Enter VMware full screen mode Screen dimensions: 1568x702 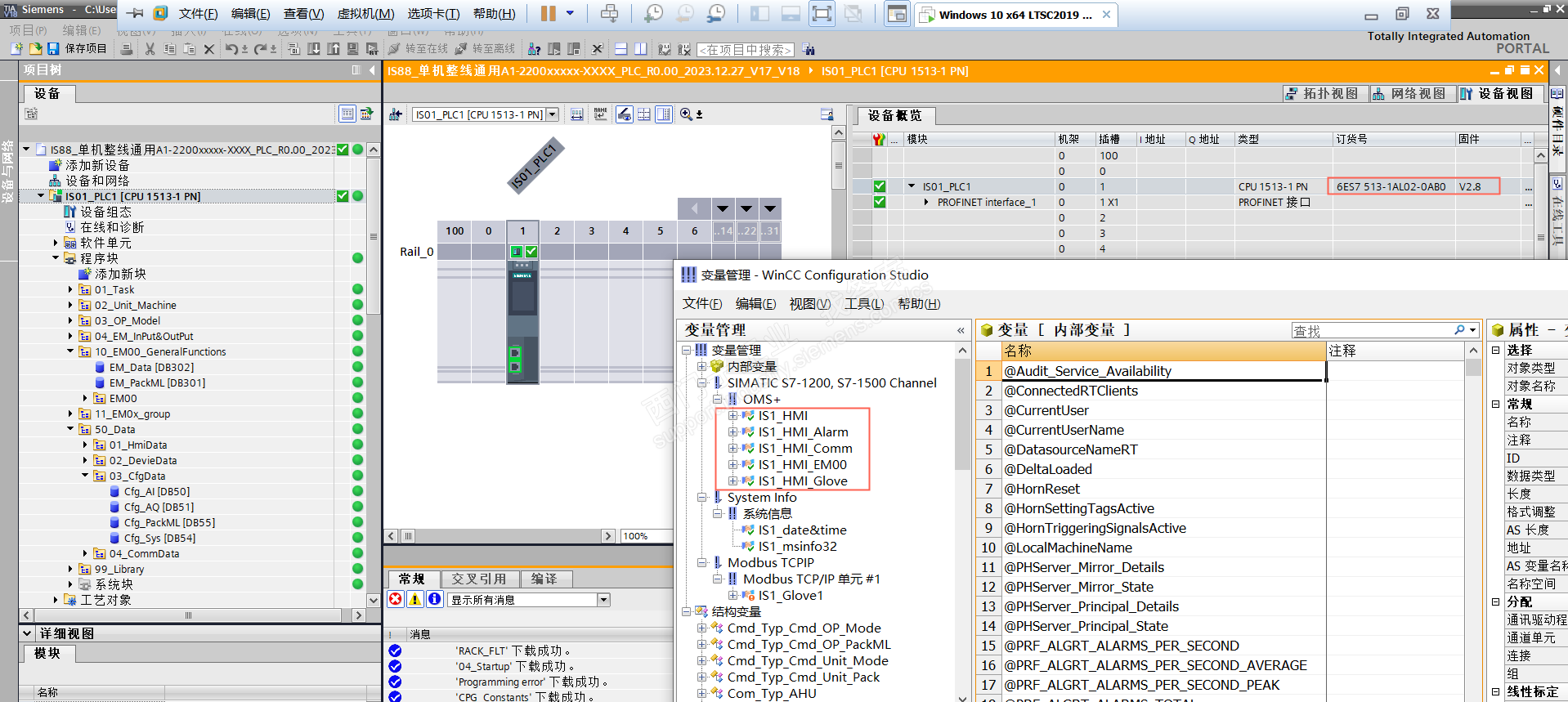point(822,13)
